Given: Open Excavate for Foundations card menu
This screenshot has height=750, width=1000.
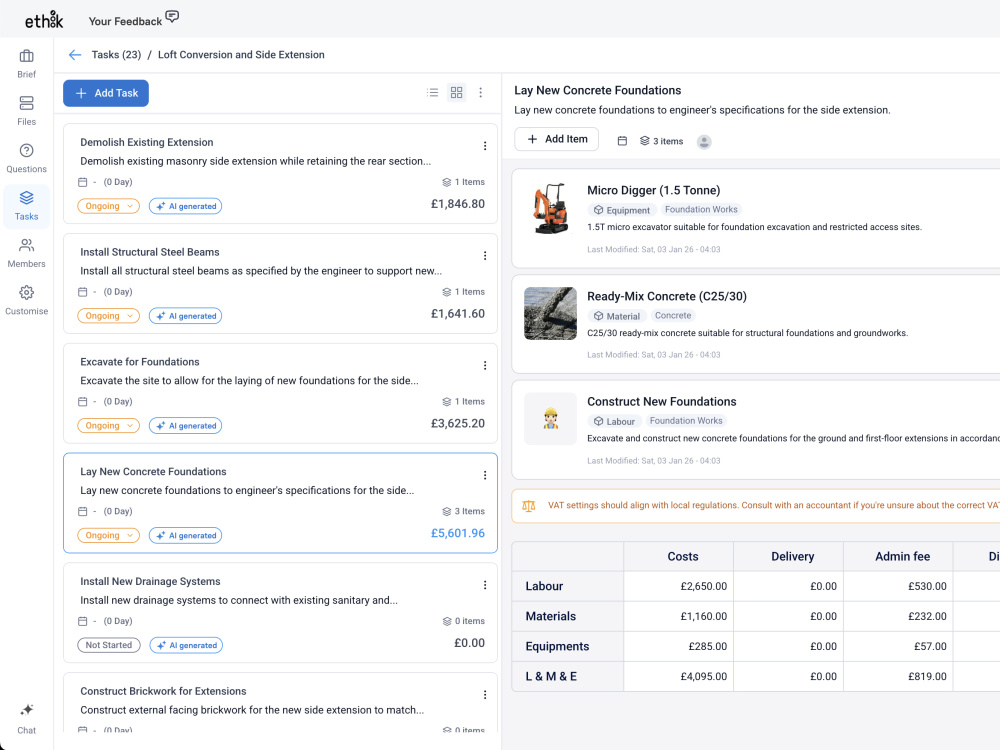Looking at the screenshot, I should pos(485,365).
